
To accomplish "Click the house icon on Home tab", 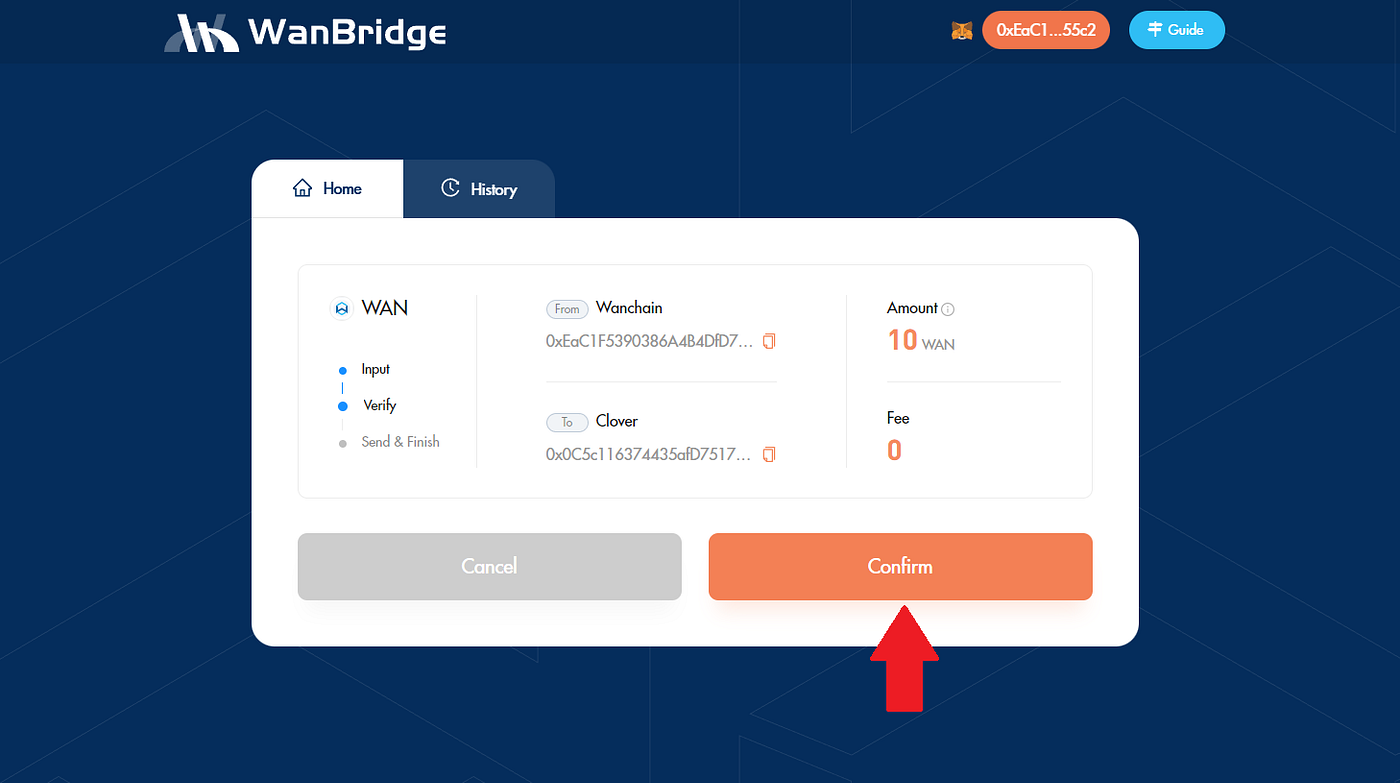I will pyautogui.click(x=302, y=188).
